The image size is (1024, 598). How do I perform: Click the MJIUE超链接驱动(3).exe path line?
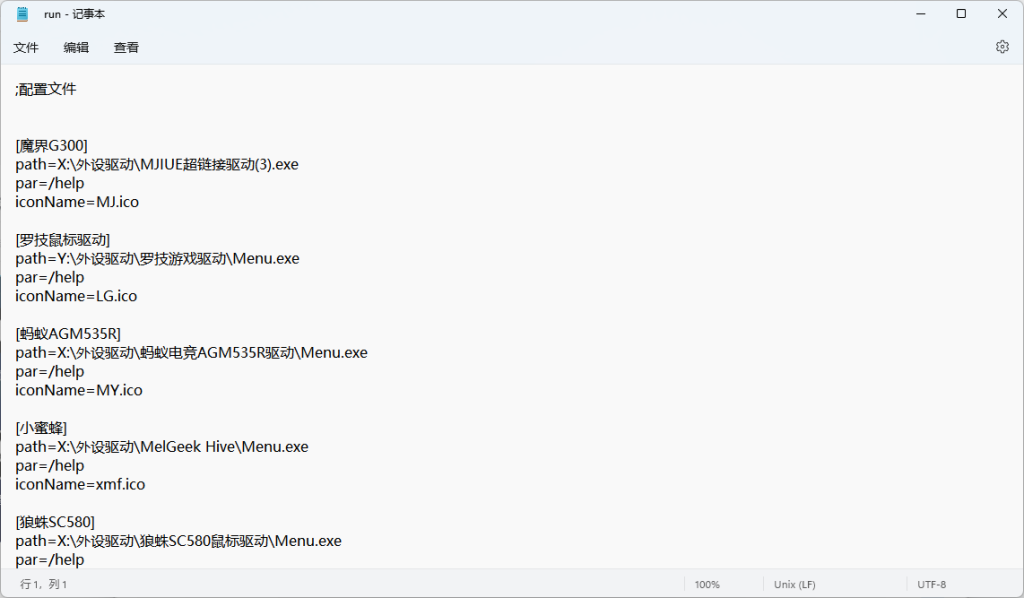(x=157, y=165)
